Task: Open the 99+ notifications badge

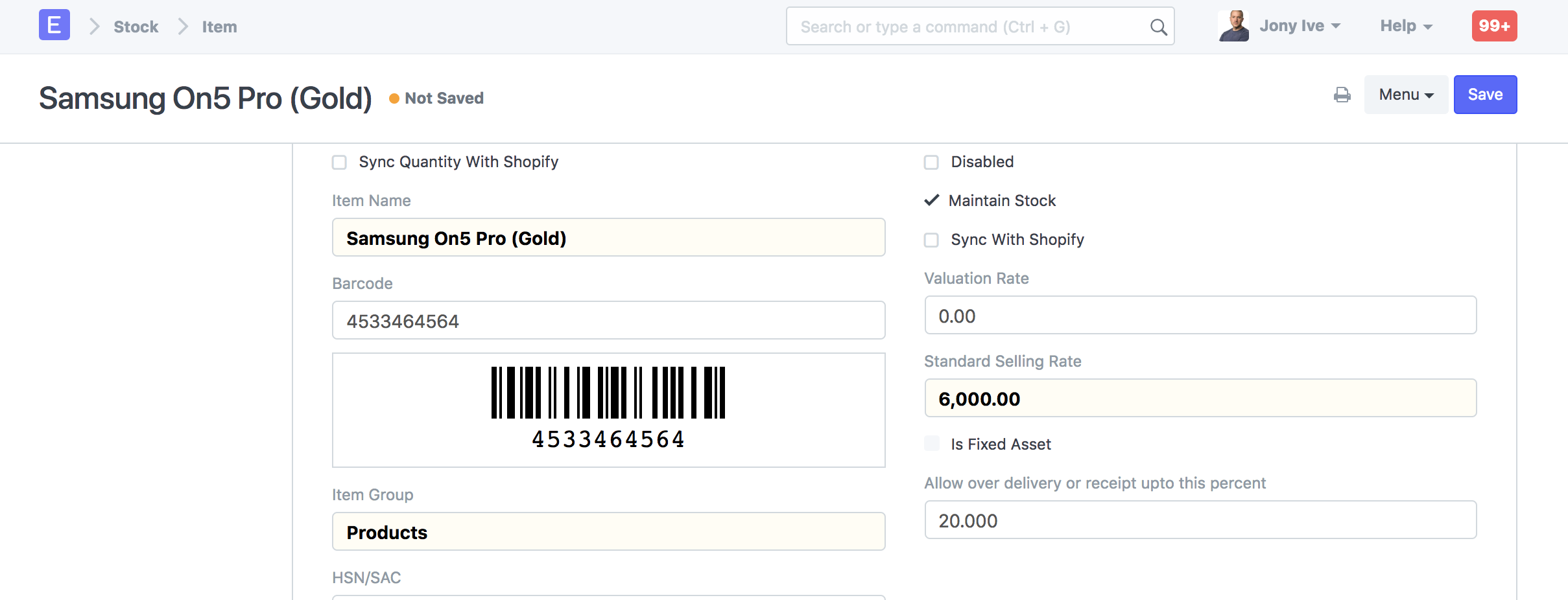Action: [1493, 26]
